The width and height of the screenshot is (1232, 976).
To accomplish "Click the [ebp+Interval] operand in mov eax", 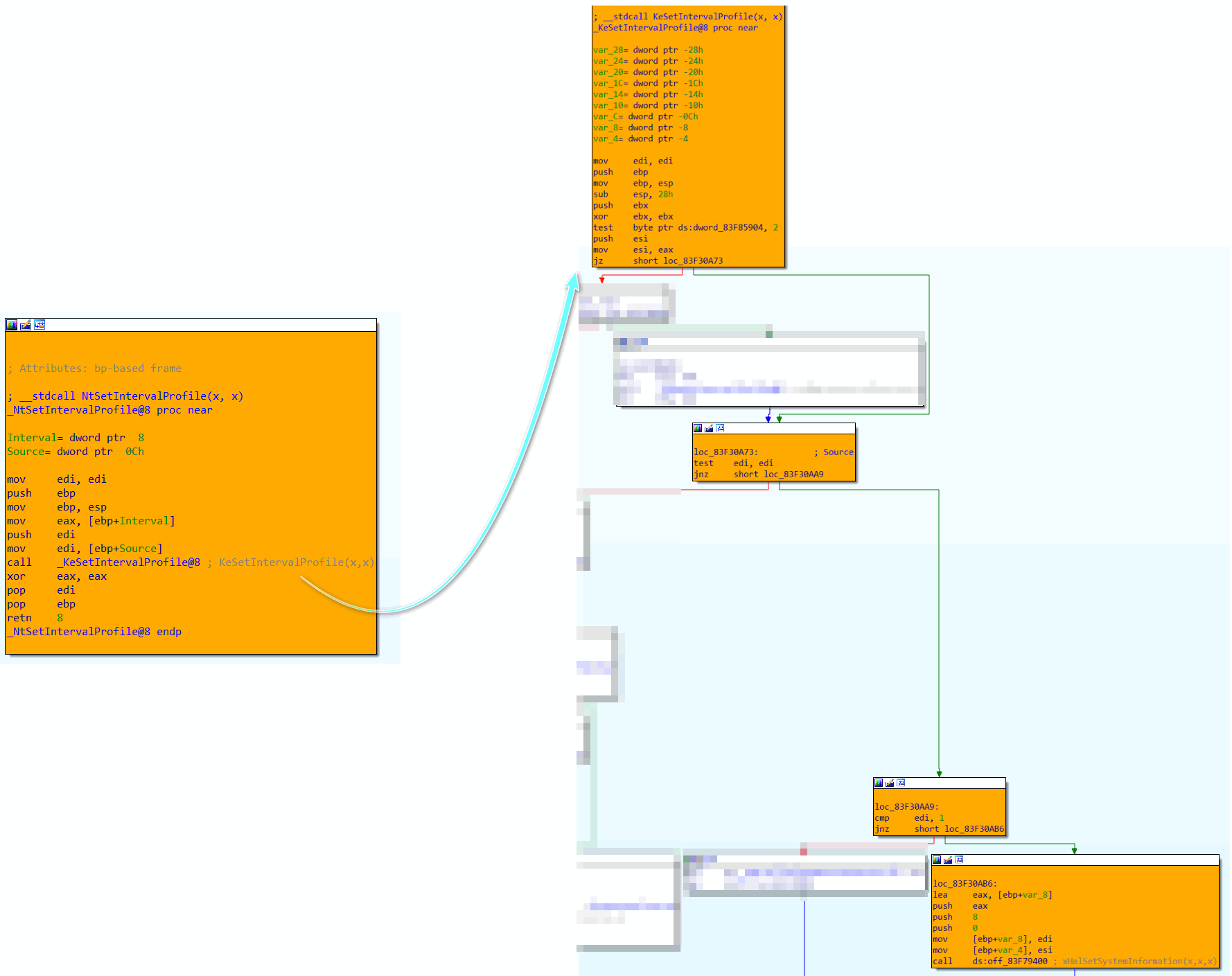I will [x=132, y=521].
